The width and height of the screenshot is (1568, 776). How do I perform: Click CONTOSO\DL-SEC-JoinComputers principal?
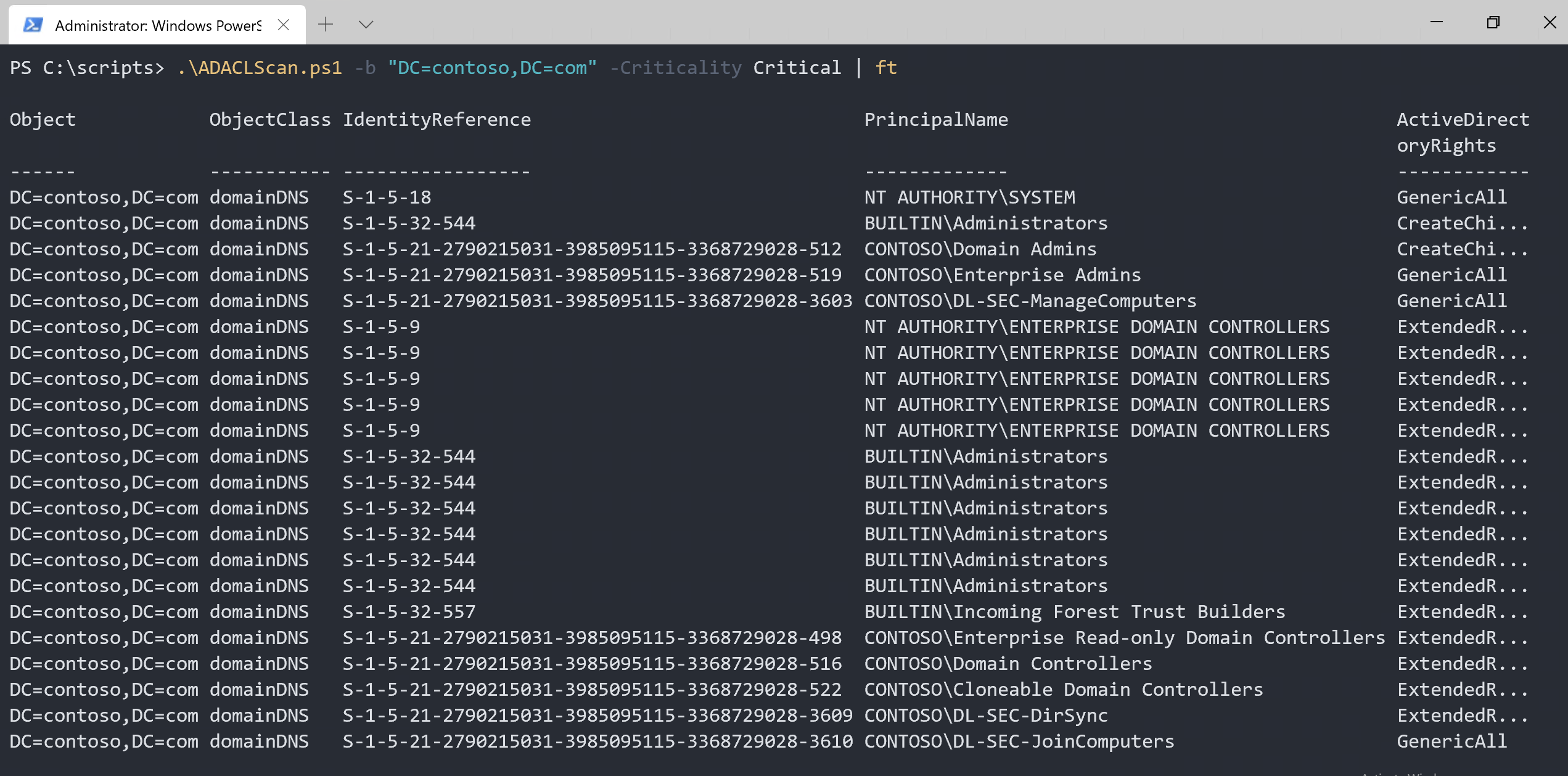click(x=1019, y=741)
